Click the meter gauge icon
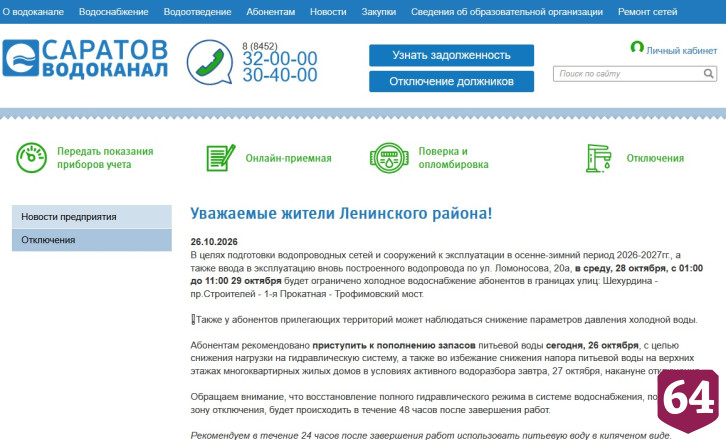The height and width of the screenshot is (440, 726). [x=31, y=158]
